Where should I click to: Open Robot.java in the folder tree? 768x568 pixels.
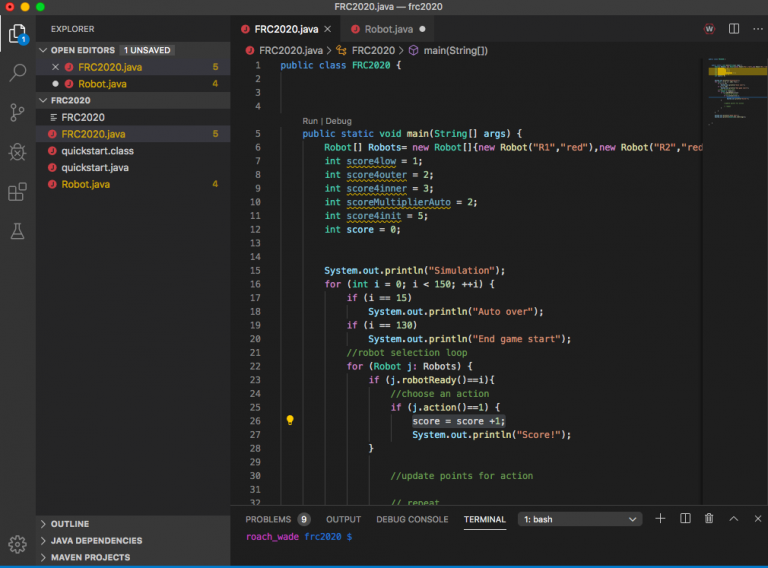(x=133, y=185)
